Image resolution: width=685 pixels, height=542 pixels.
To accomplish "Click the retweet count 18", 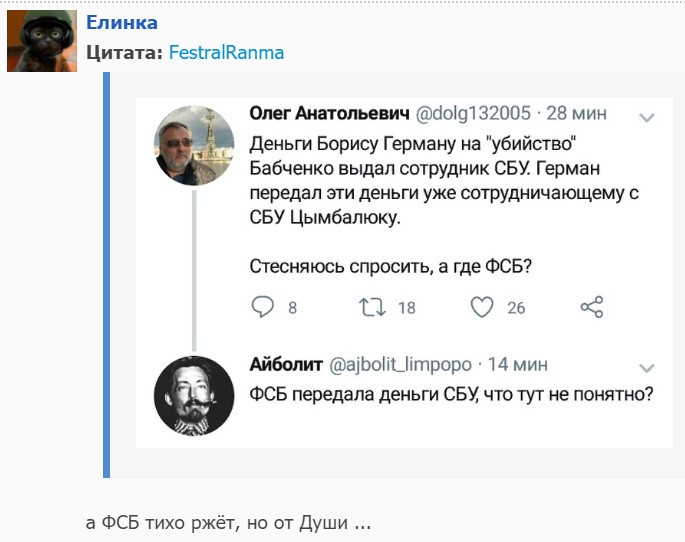I will click(x=406, y=308).
